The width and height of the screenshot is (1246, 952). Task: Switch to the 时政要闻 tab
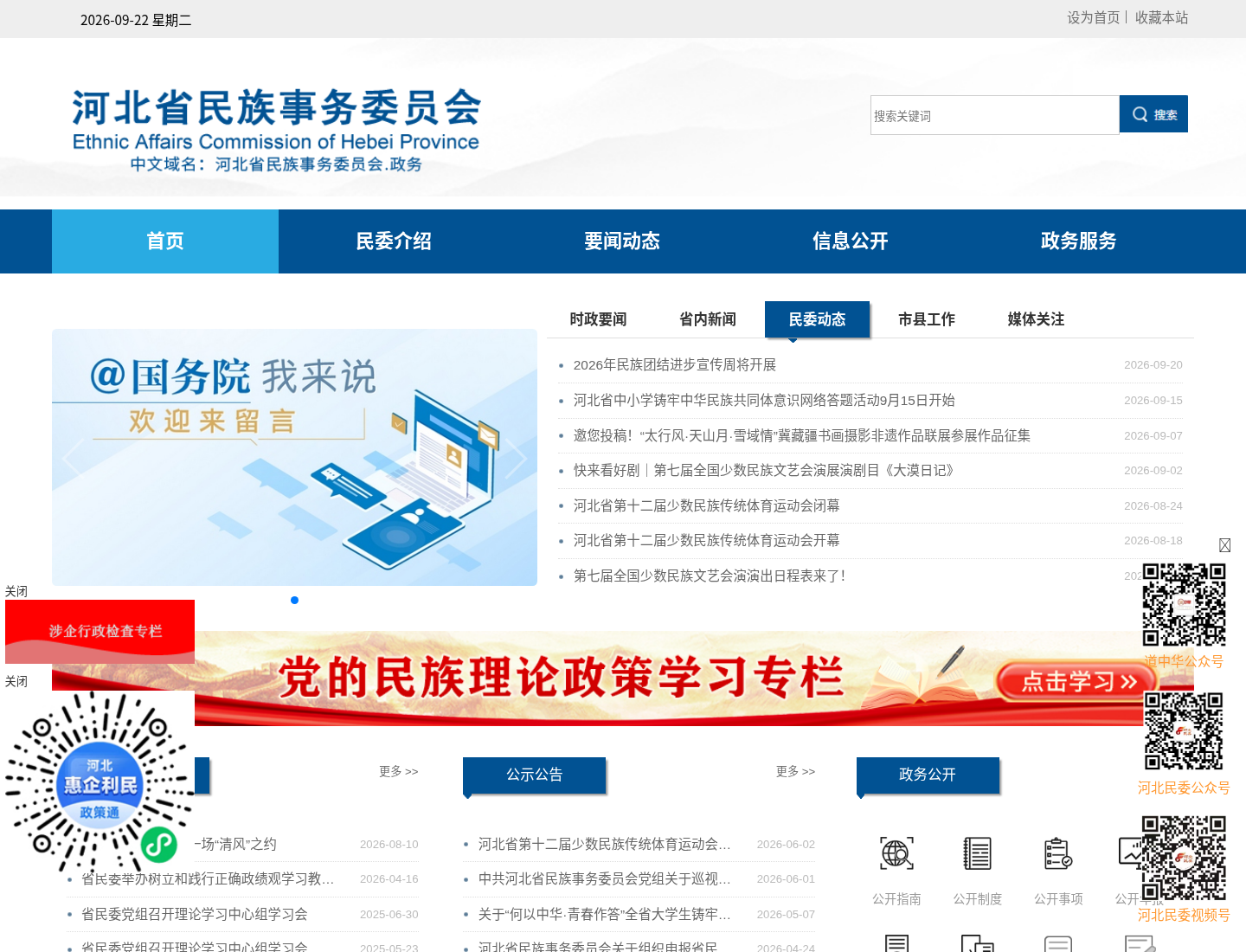[x=598, y=319]
